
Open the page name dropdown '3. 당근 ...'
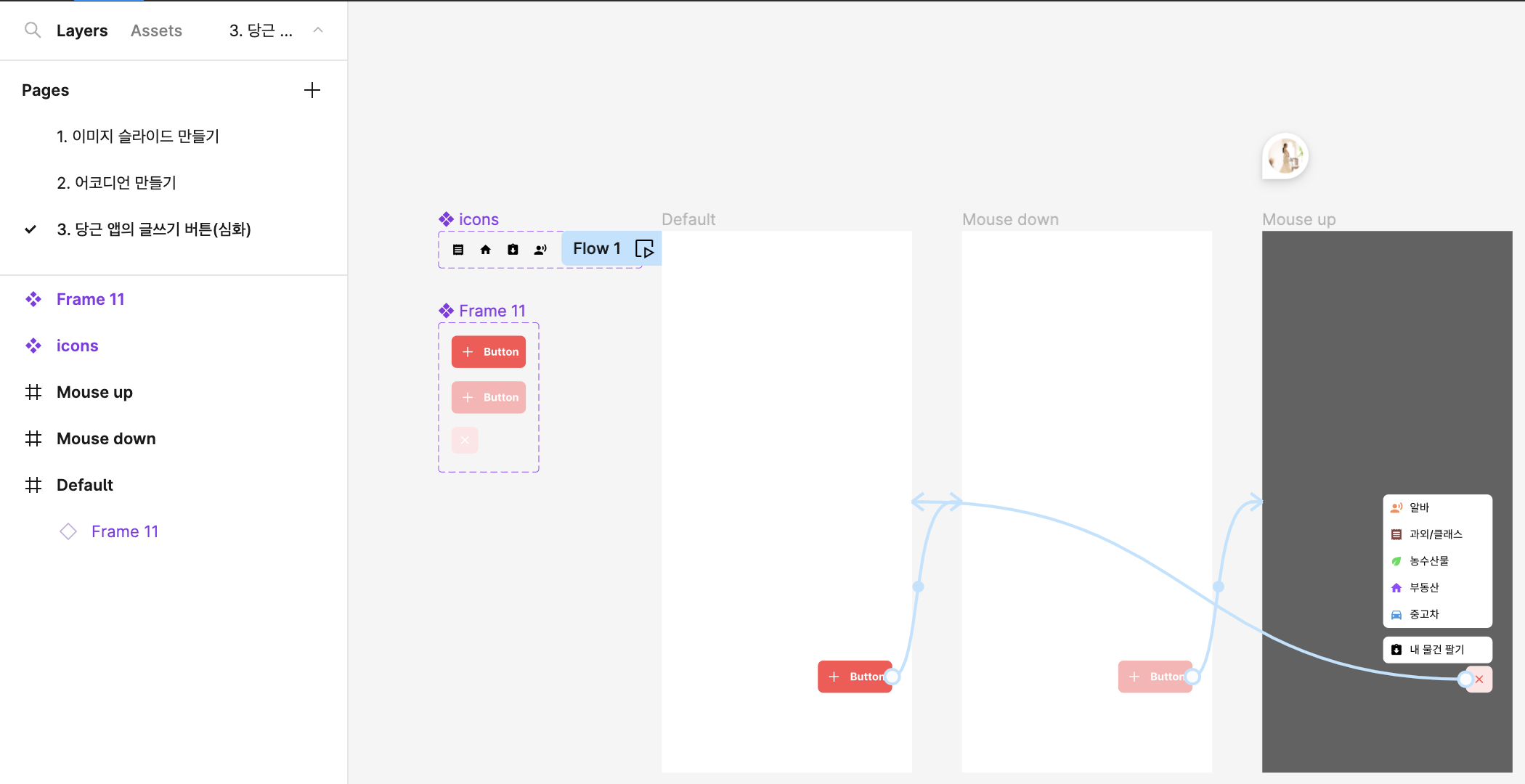(x=261, y=30)
